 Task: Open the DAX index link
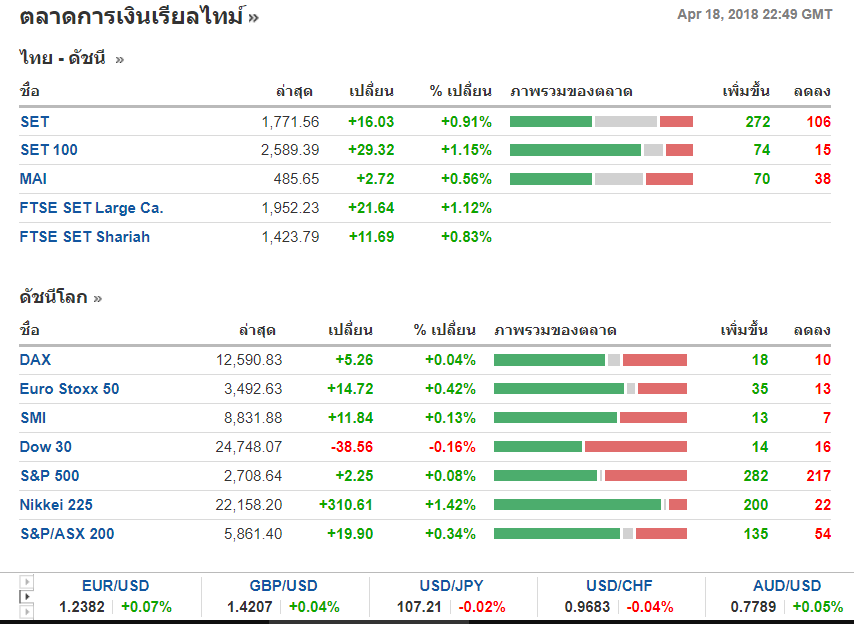[35, 360]
